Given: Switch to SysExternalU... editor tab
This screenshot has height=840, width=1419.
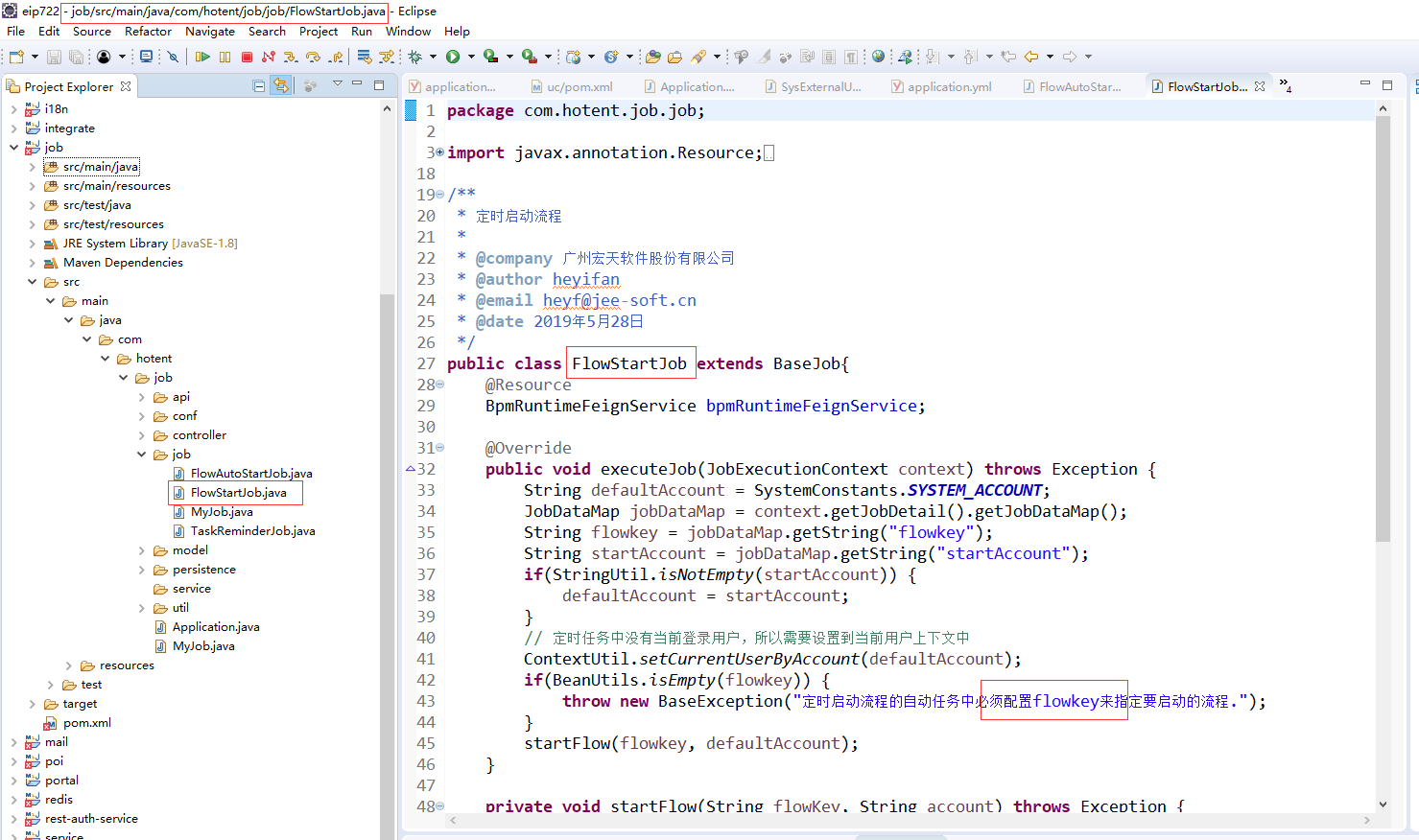Looking at the screenshot, I should point(813,86).
